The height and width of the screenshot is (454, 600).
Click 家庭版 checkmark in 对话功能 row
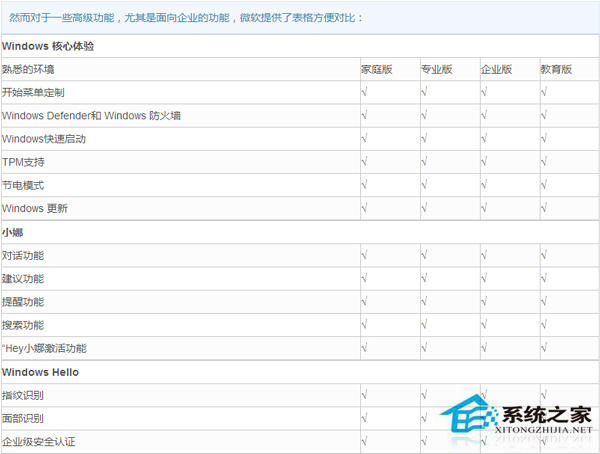click(x=364, y=255)
